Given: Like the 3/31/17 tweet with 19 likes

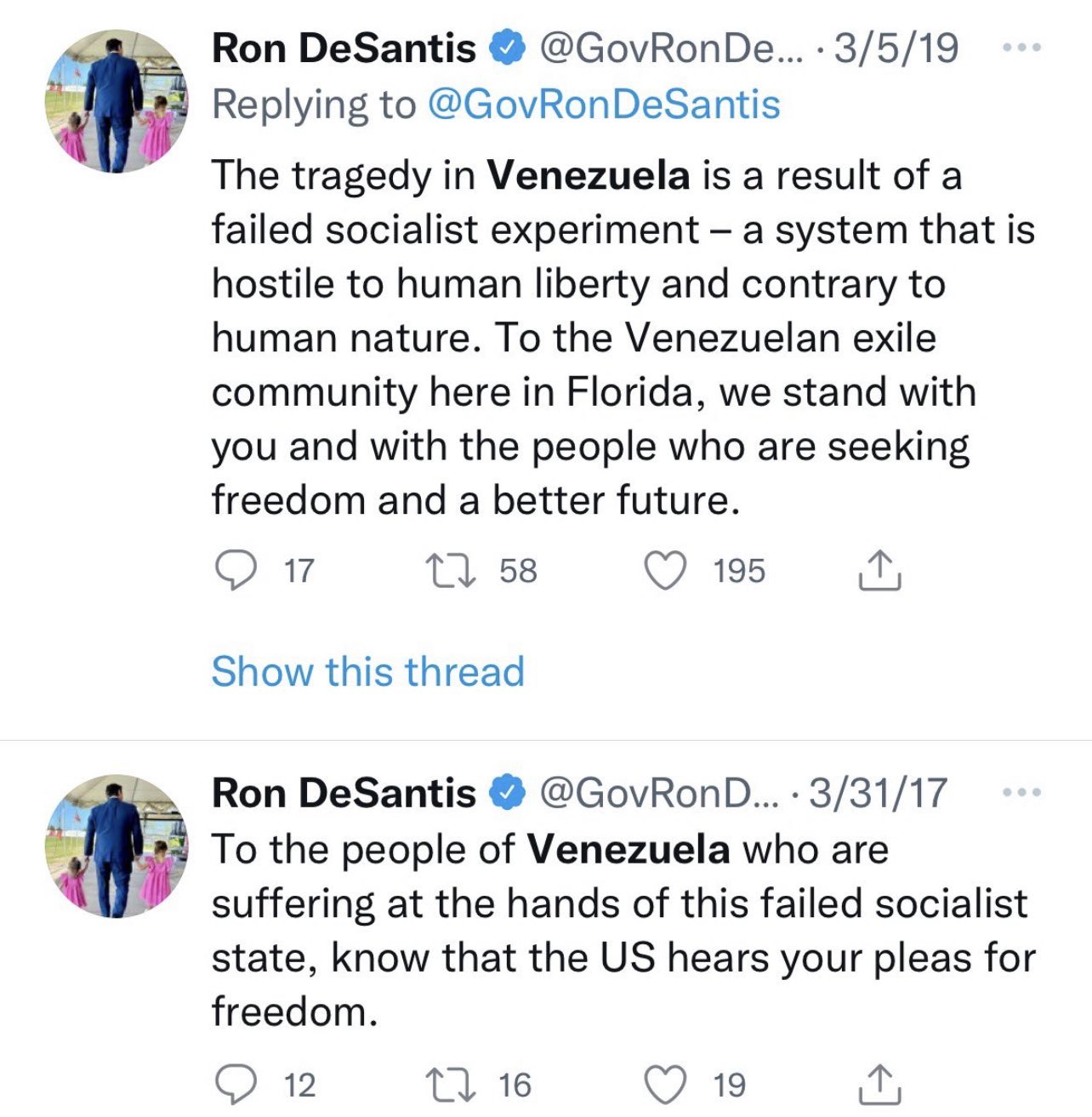Looking at the screenshot, I should click(x=664, y=1085).
